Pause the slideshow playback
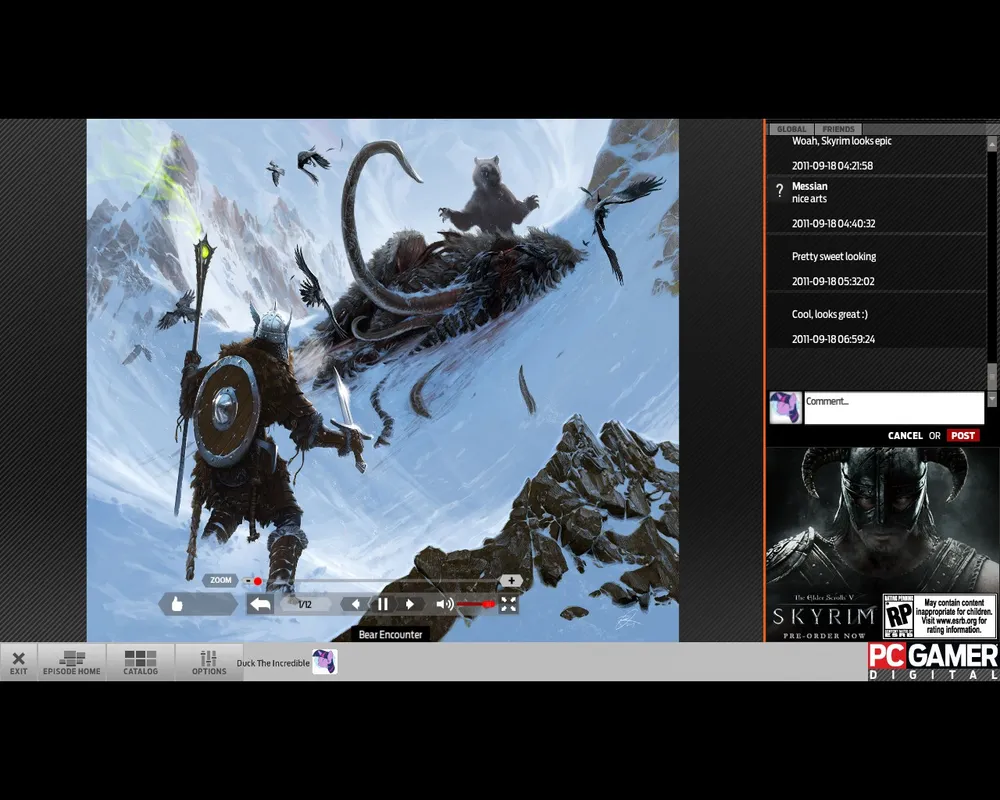 (382, 604)
